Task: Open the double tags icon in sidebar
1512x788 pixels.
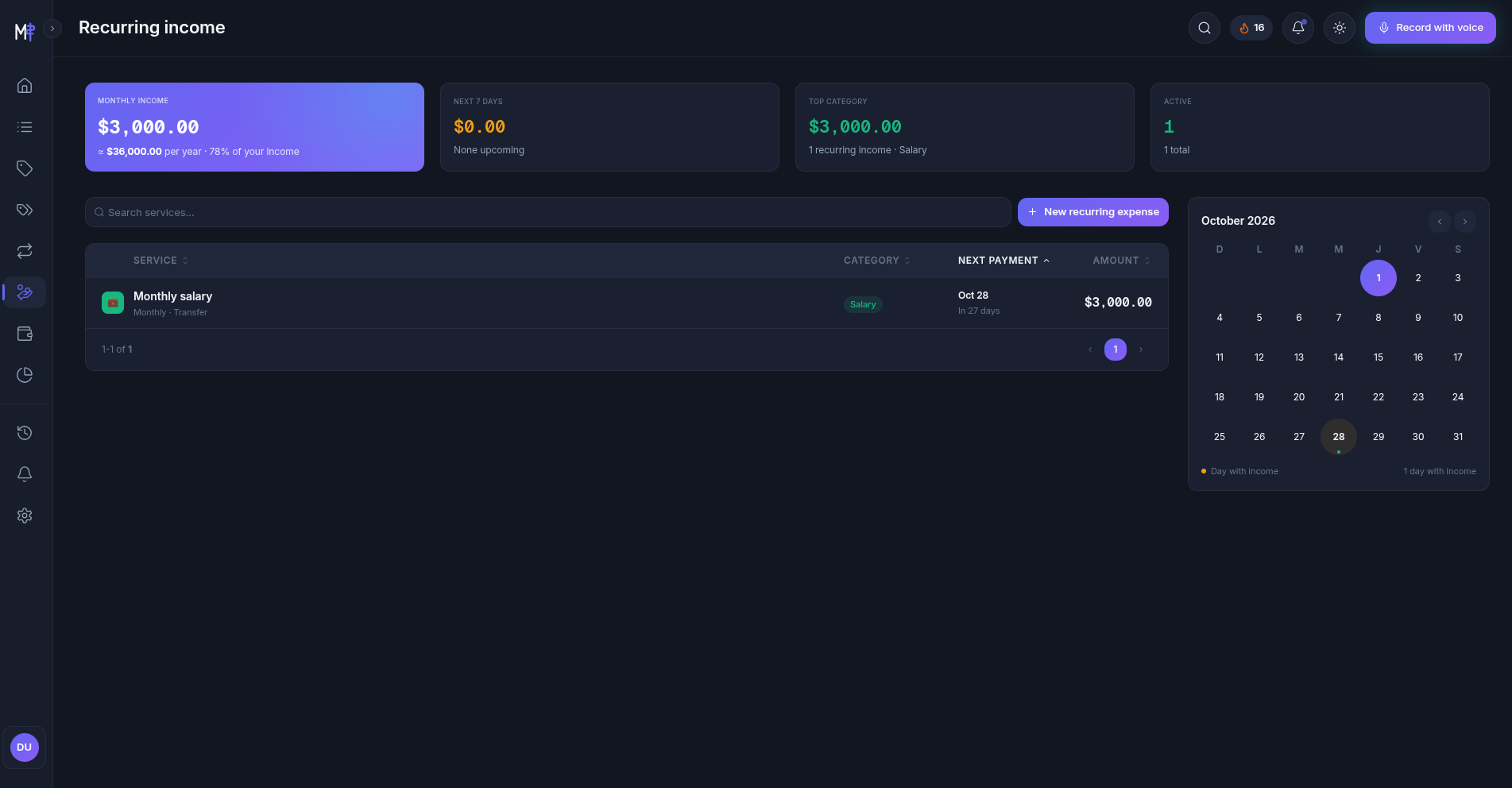Action: point(25,210)
